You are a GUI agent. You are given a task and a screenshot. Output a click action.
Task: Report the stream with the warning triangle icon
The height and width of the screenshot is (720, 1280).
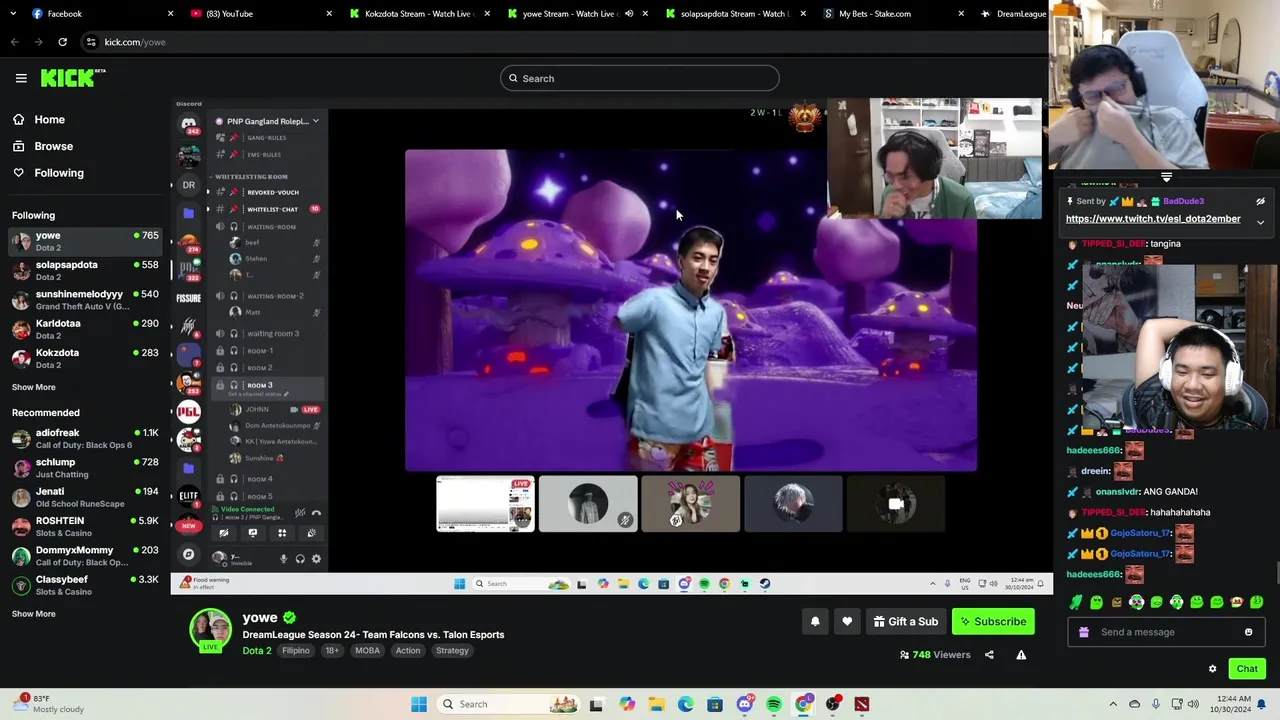coord(1021,655)
